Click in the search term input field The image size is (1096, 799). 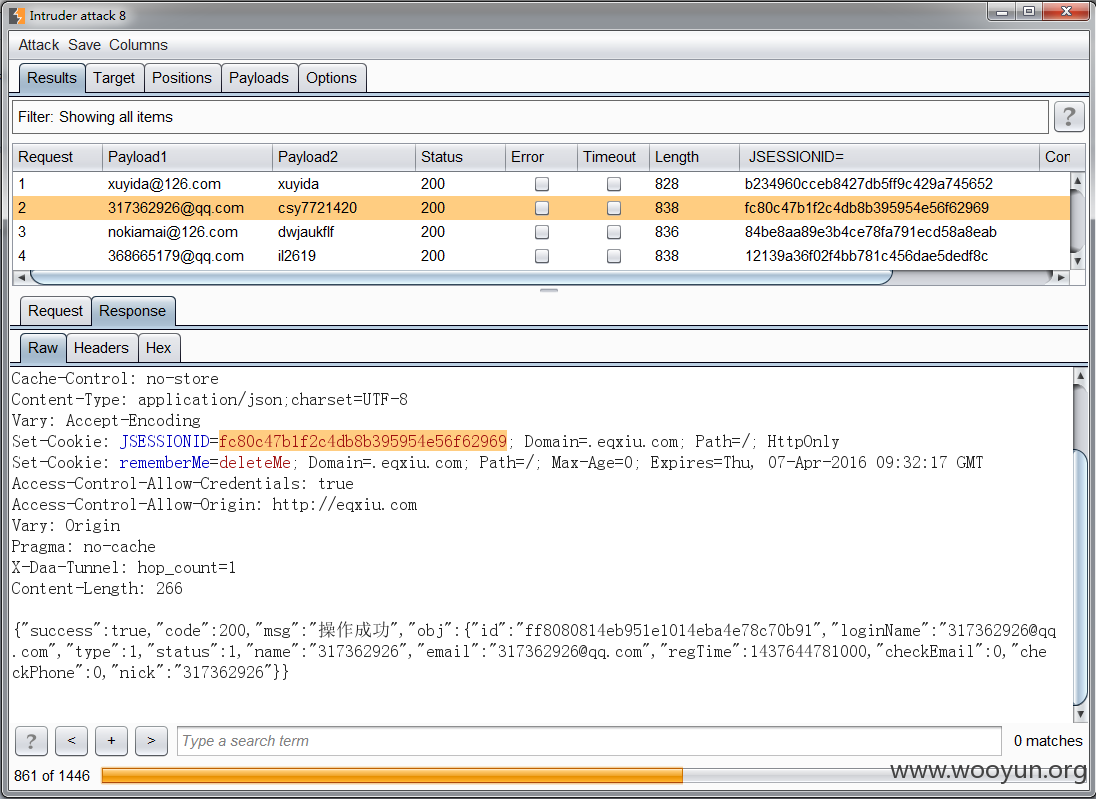(x=589, y=741)
